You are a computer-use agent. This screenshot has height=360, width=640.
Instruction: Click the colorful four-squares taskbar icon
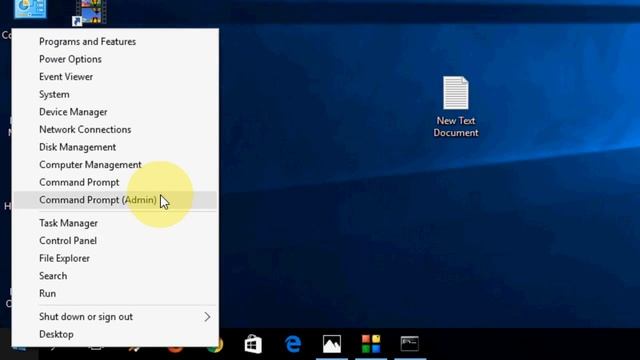coord(371,344)
